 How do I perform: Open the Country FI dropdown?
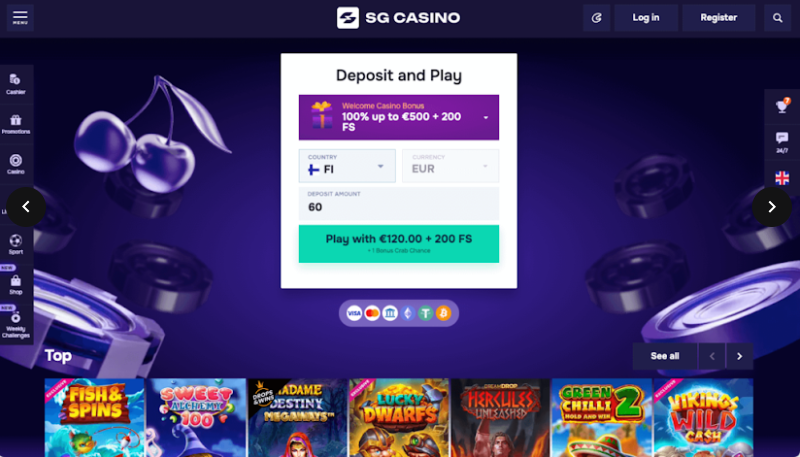coord(347,166)
